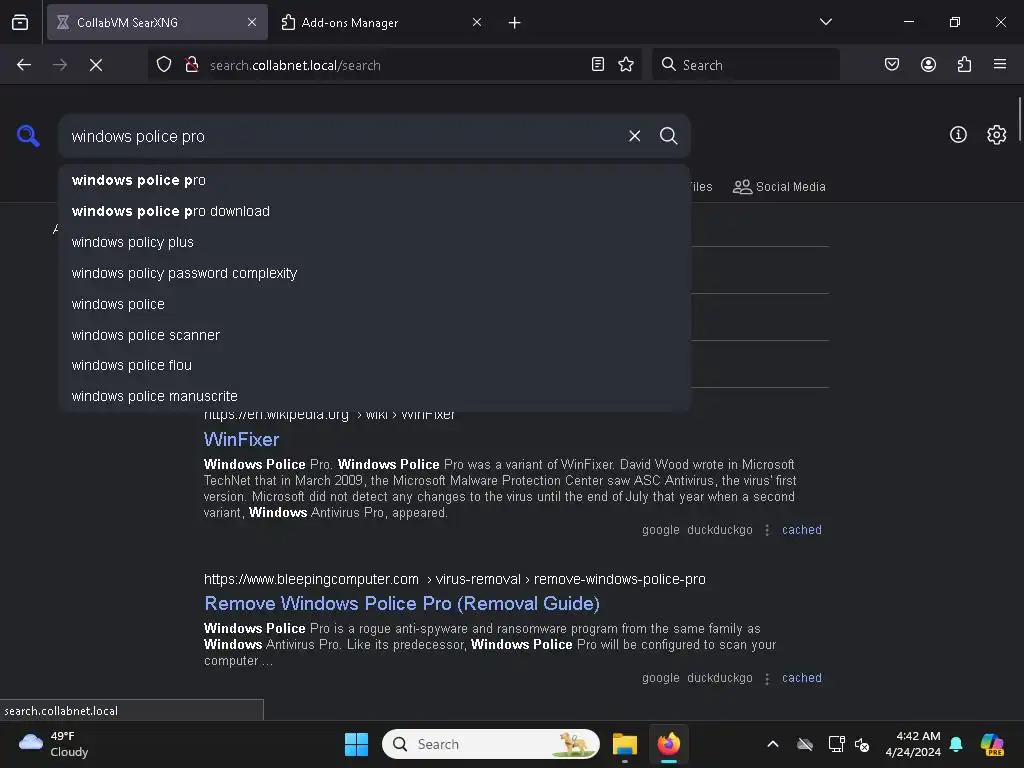1024x768 pixels.
Task: Open notifications bell in system tray
Action: point(956,744)
